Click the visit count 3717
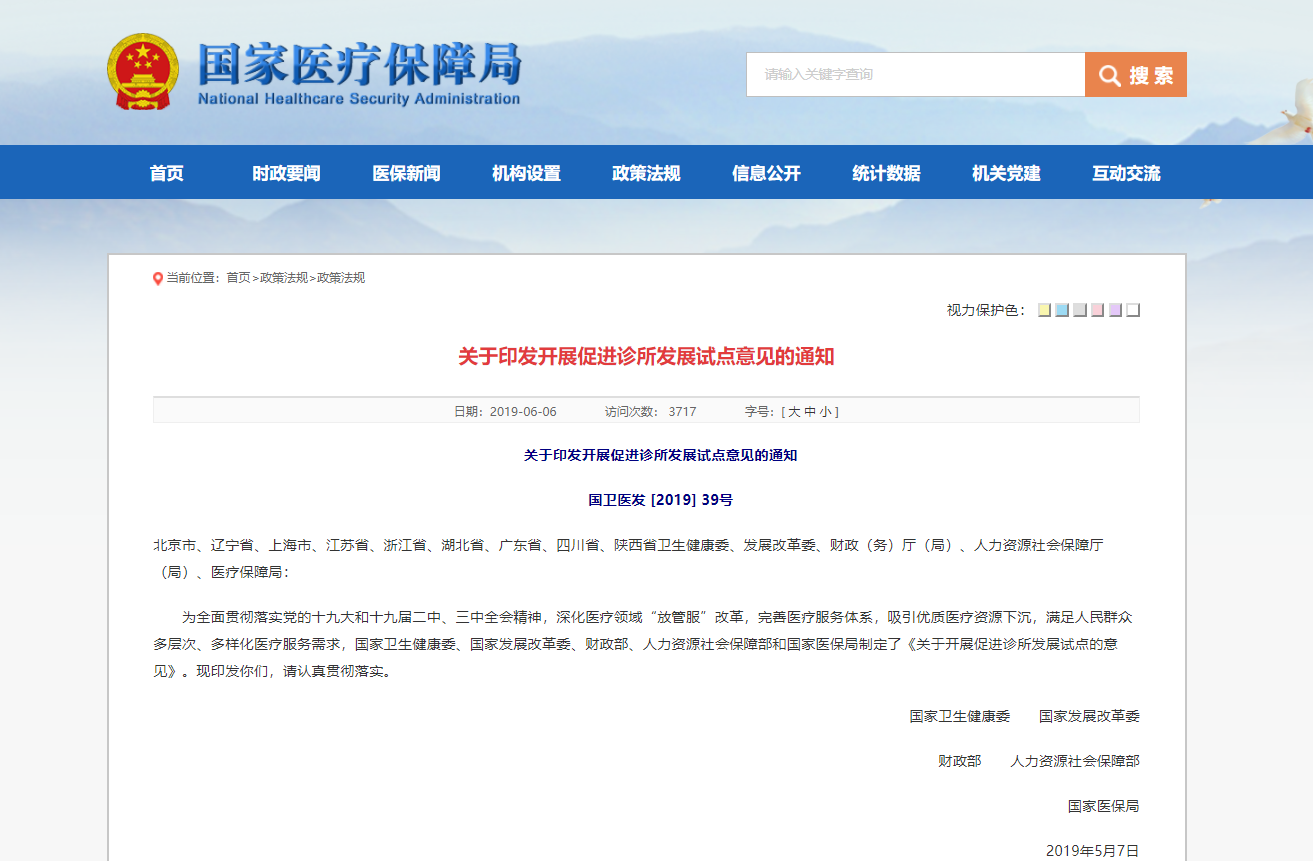This screenshot has height=861, width=1313. tap(682, 412)
